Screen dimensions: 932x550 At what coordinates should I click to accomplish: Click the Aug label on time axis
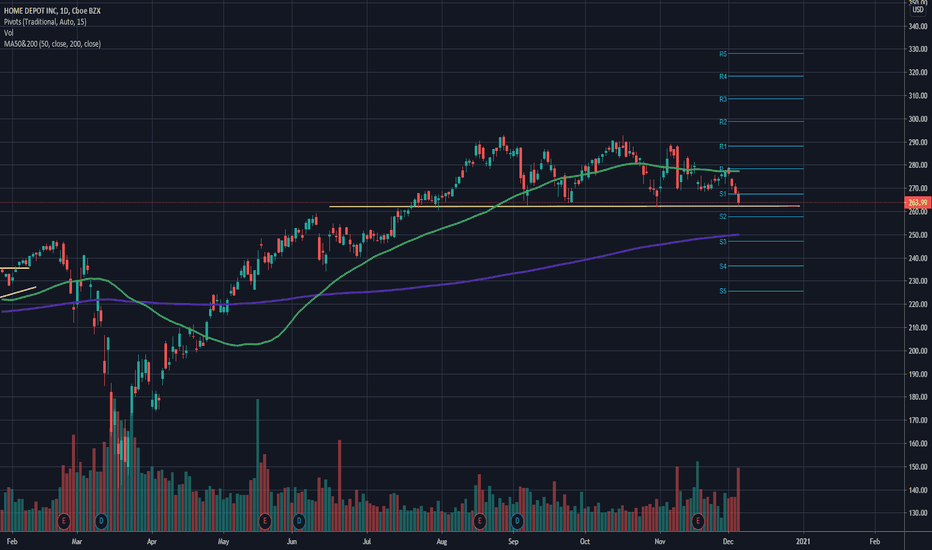(442, 542)
